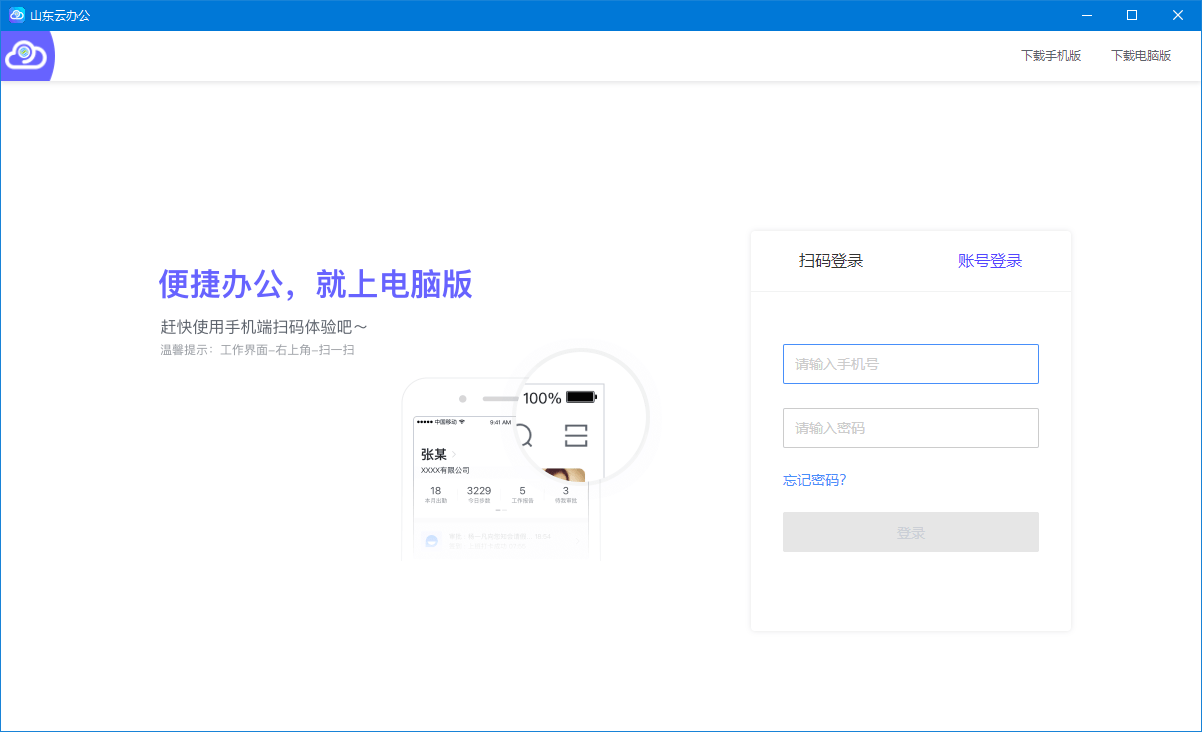Click the battery icon showing 100%

coord(580,397)
